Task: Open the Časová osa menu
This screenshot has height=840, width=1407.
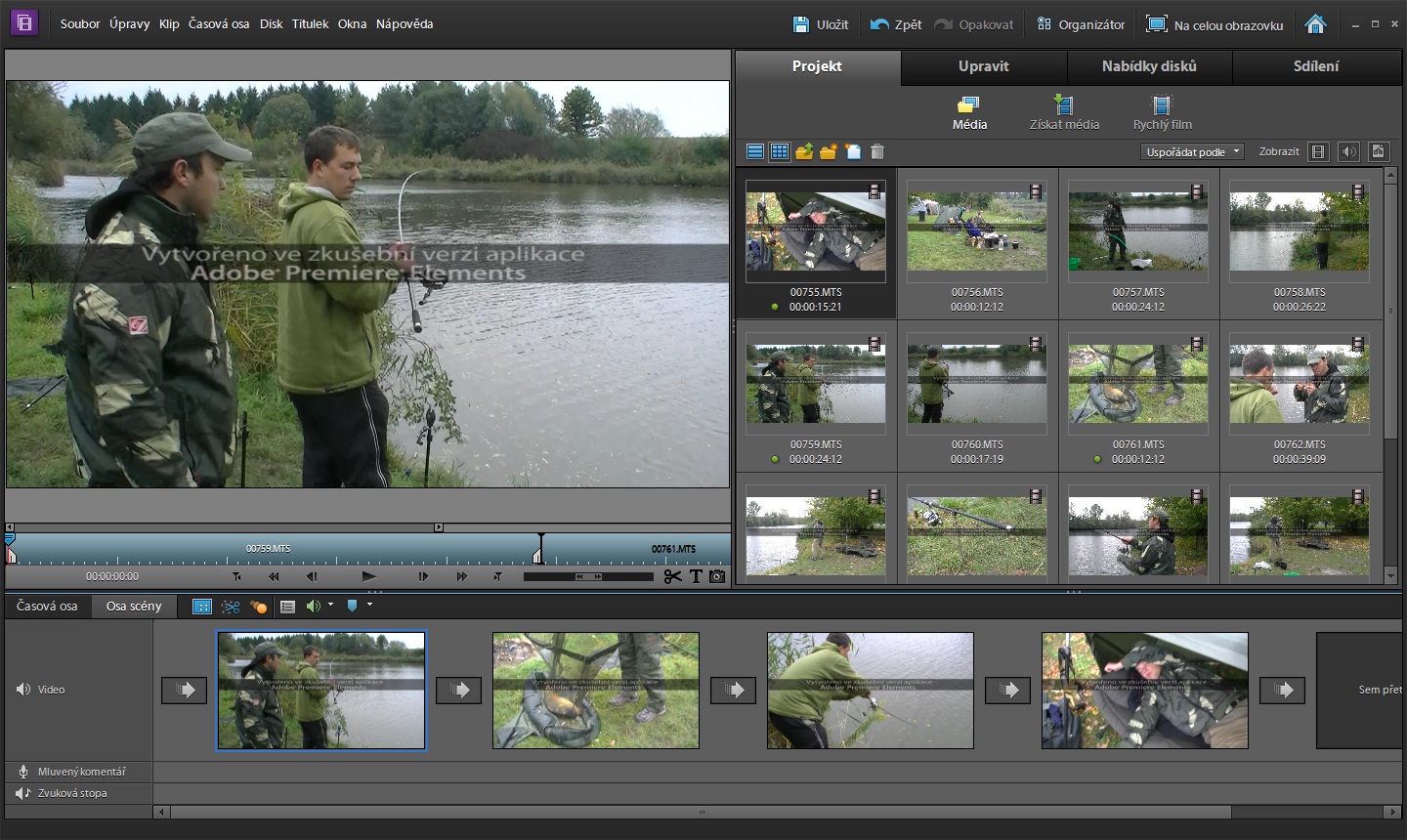Action: click(x=219, y=23)
